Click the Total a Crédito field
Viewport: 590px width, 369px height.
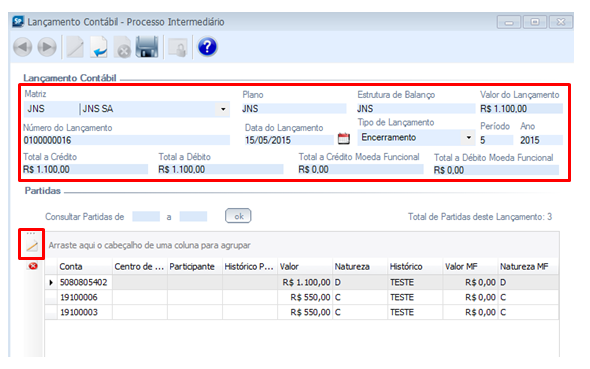tap(85, 169)
